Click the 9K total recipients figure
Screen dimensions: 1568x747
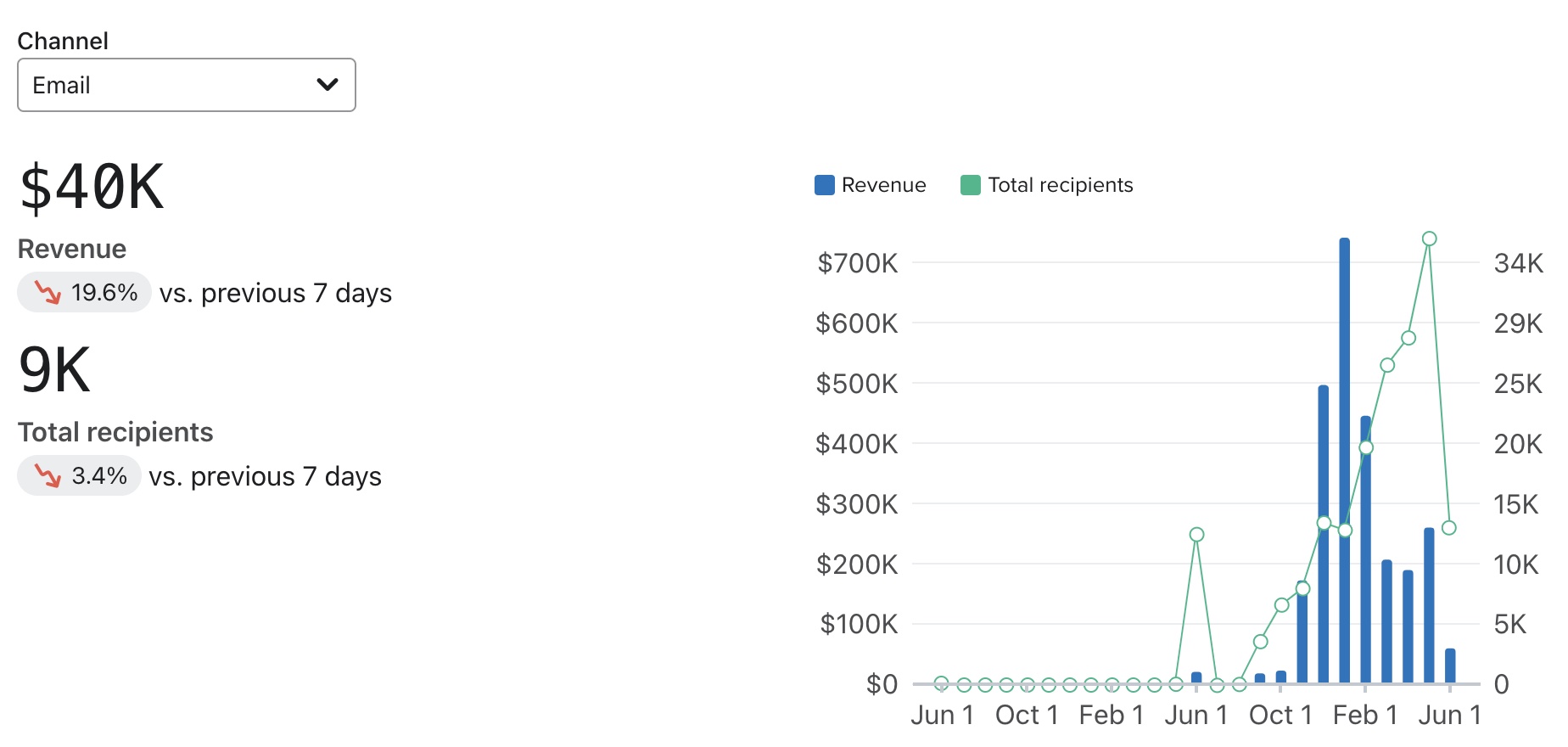(x=55, y=371)
